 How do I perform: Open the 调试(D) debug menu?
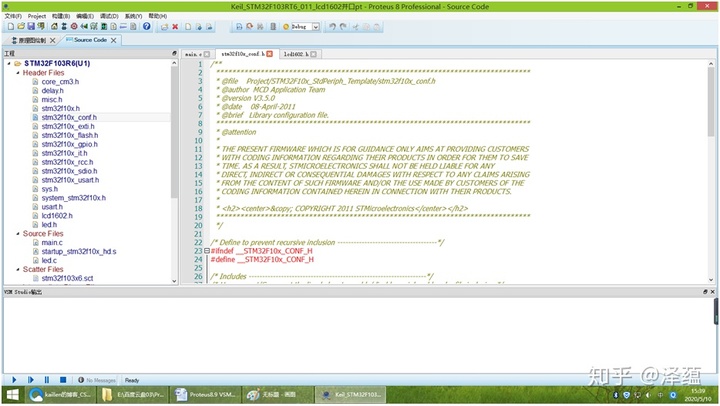(109, 16)
